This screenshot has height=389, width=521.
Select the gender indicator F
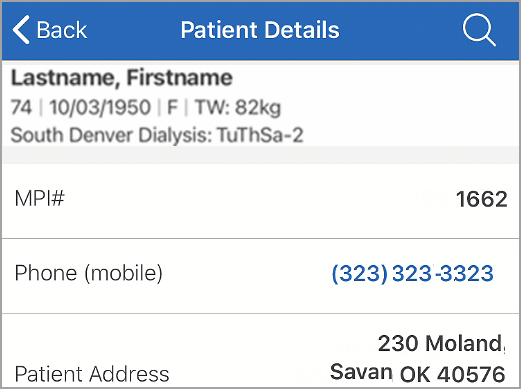[172, 107]
